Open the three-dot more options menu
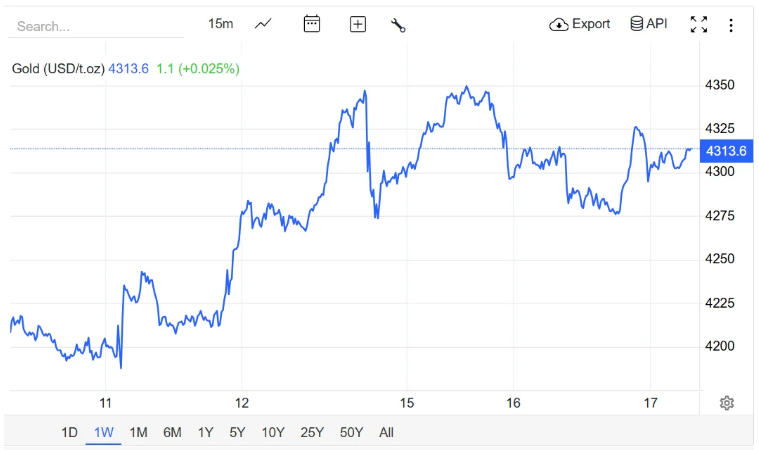 click(731, 24)
